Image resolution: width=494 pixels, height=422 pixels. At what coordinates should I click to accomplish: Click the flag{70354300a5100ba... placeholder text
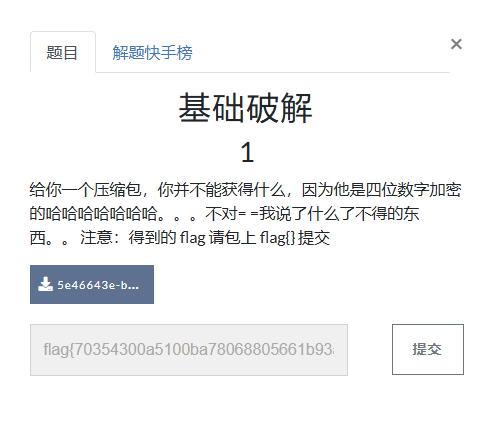(189, 350)
